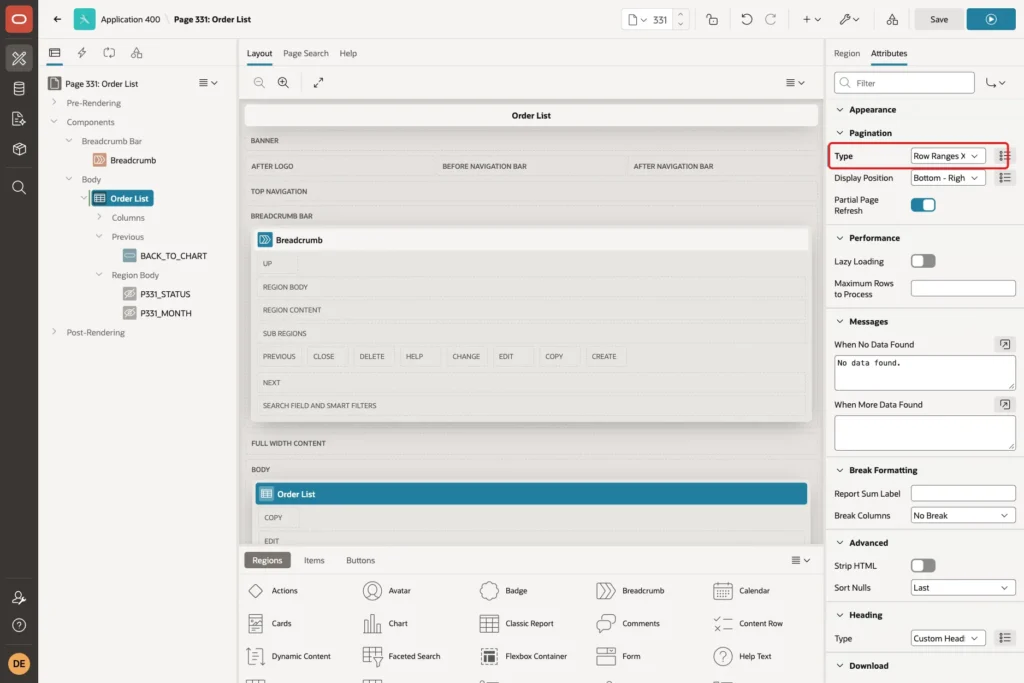Go back using the left arrow icon
The image size is (1024, 683).
click(x=57, y=19)
